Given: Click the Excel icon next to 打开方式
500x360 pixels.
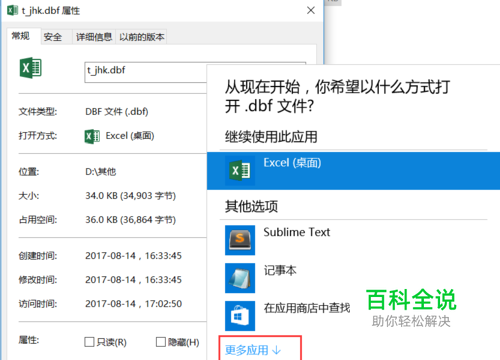Looking at the screenshot, I should [x=92, y=136].
